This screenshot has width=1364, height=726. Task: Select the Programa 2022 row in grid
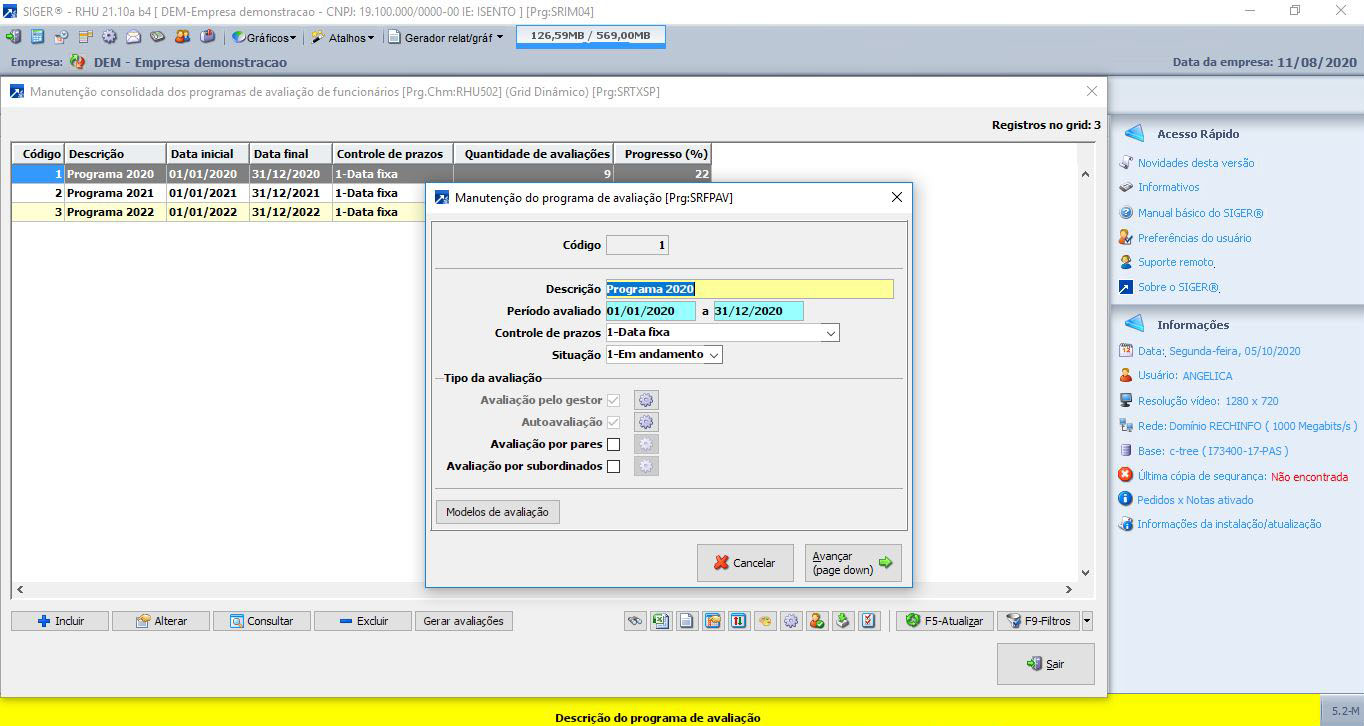point(219,212)
